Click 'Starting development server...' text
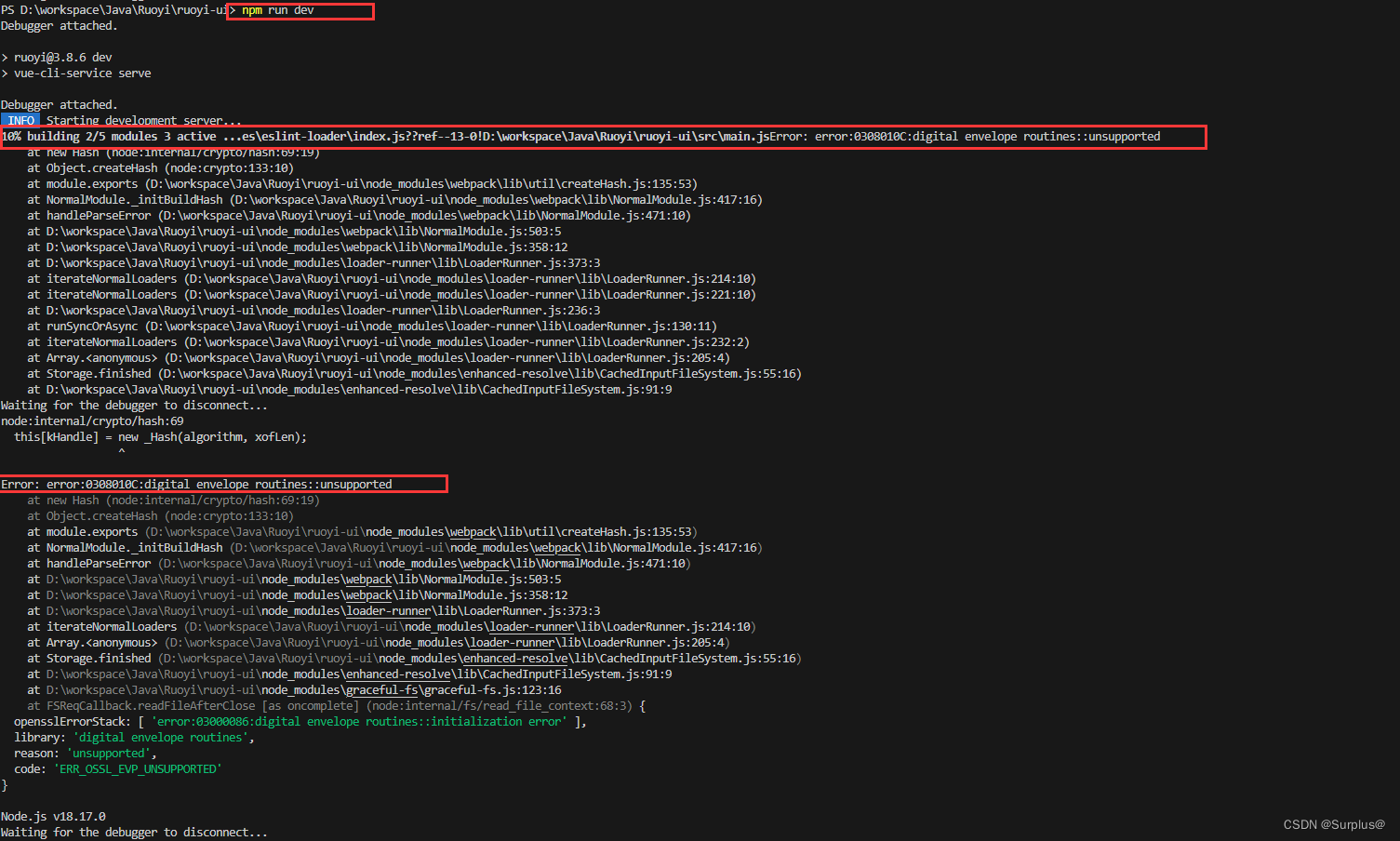This screenshot has height=841, width=1400. [x=143, y=121]
